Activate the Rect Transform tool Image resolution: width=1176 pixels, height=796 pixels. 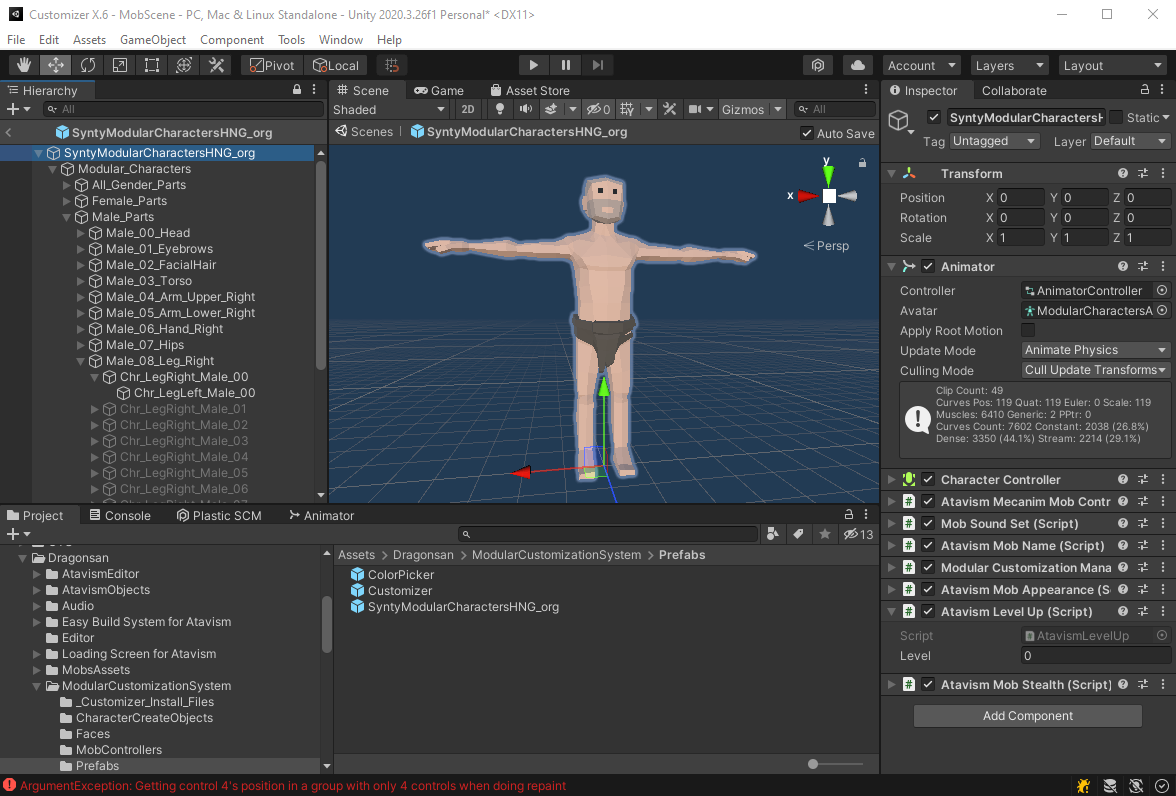[152, 64]
